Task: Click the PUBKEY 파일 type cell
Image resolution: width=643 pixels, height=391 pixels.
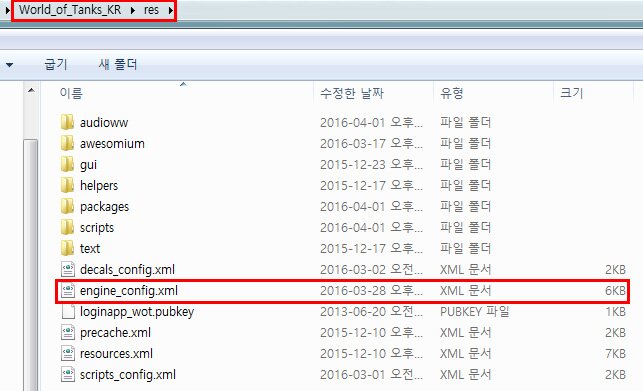Action: pyautogui.click(x=474, y=311)
